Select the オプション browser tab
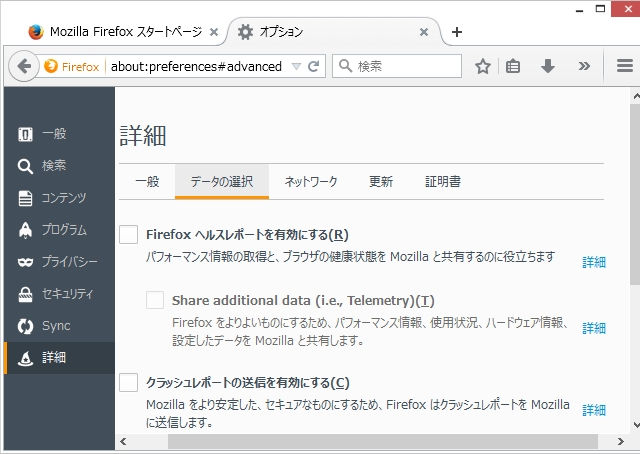 (x=334, y=32)
